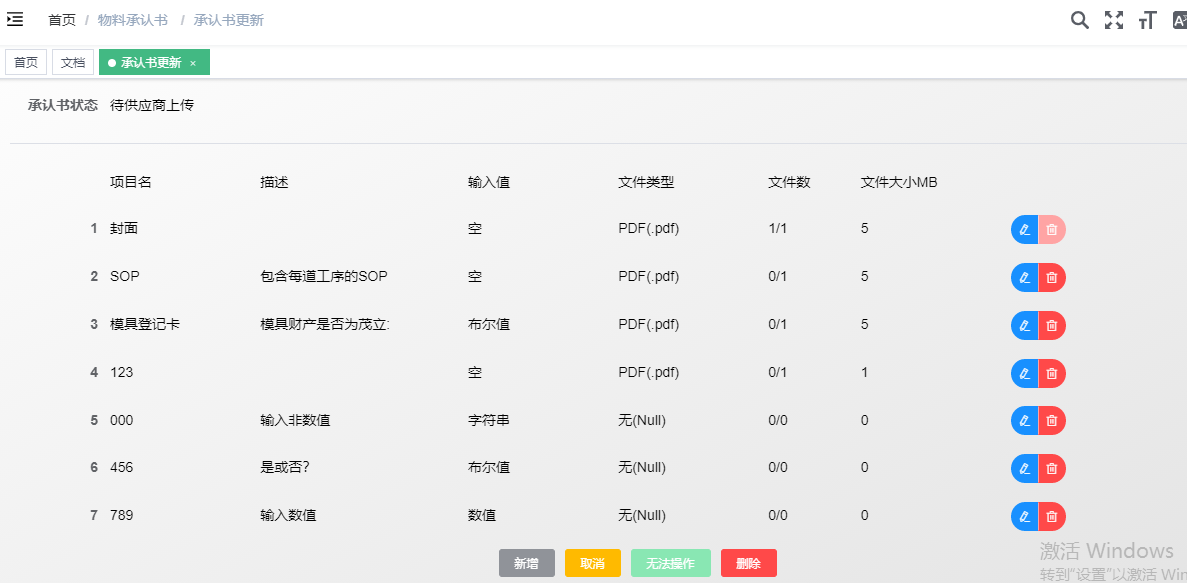
Task: Click the gray 新增 button
Action: [527, 563]
